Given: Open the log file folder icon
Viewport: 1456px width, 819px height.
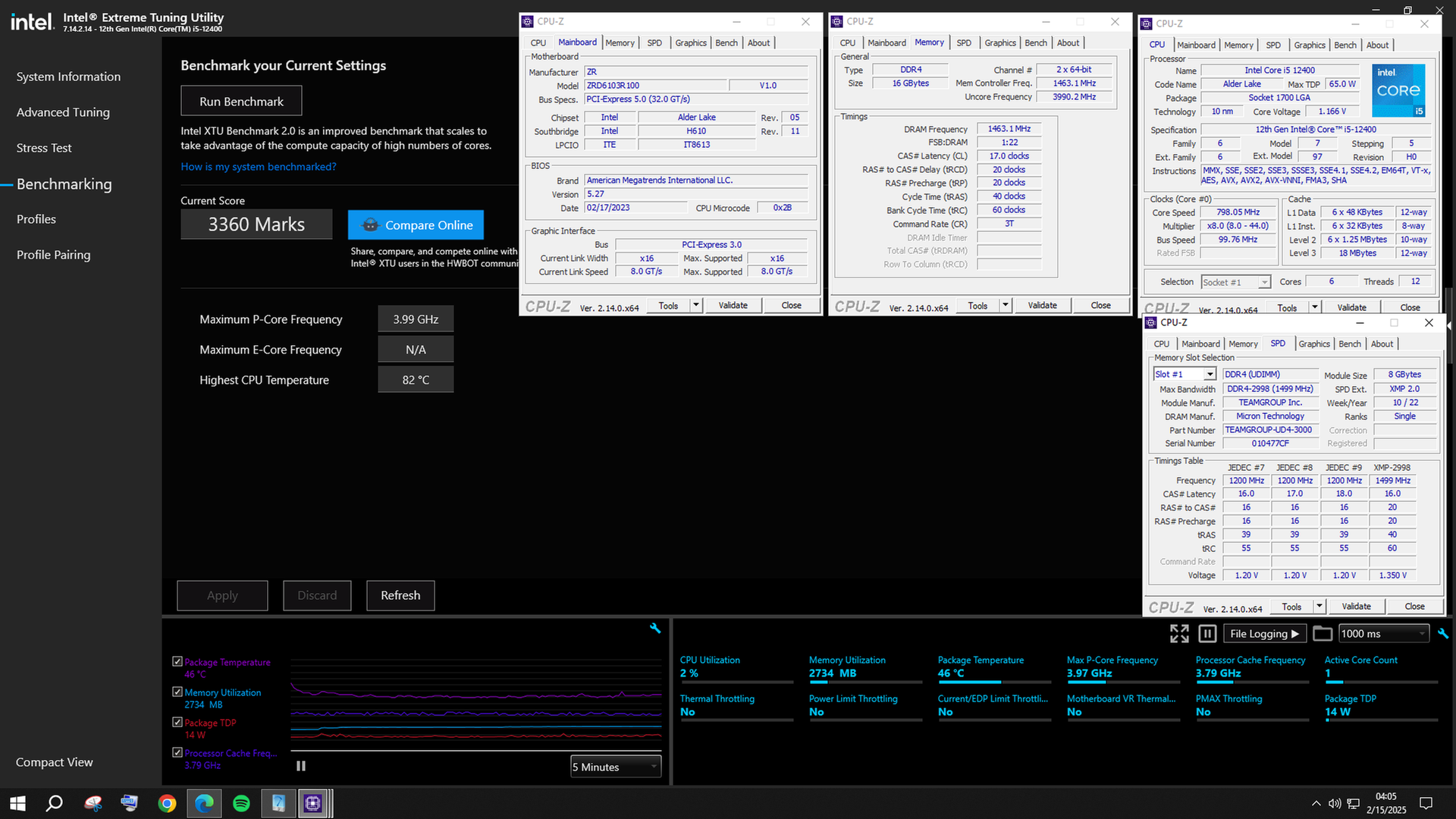Looking at the screenshot, I should pos(1323,633).
